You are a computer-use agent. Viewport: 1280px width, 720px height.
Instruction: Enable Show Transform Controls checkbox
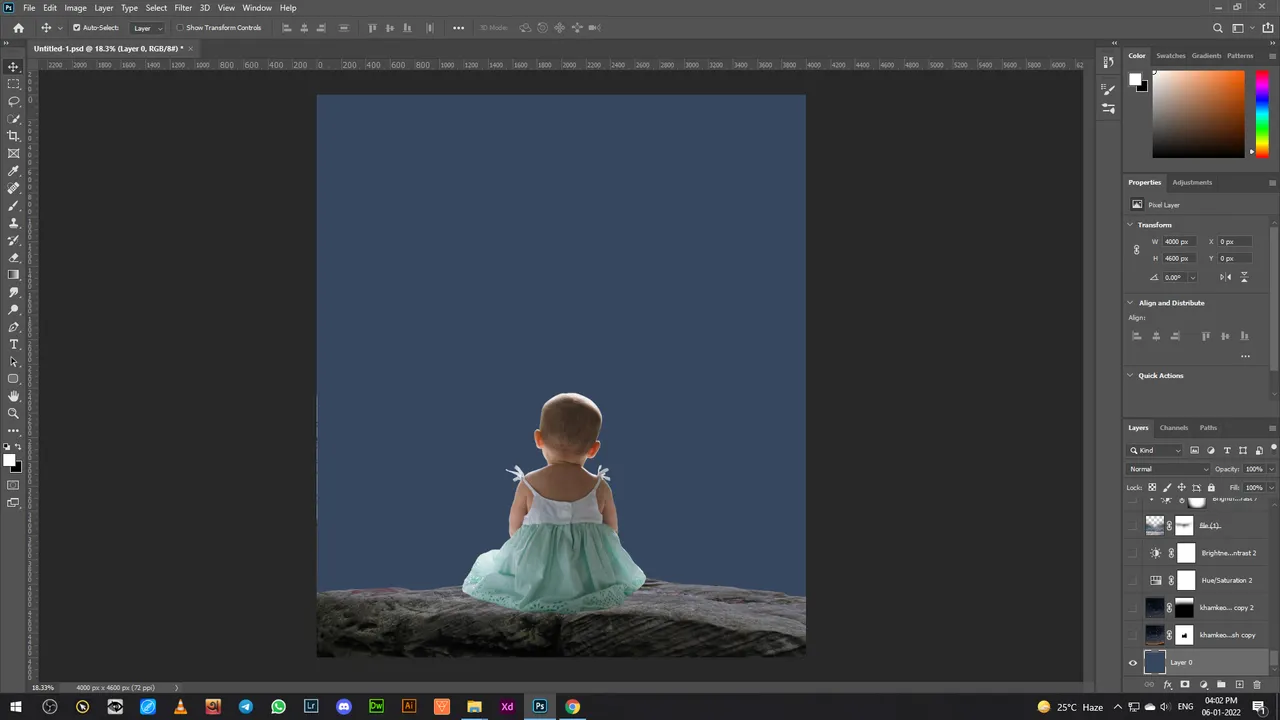[180, 28]
